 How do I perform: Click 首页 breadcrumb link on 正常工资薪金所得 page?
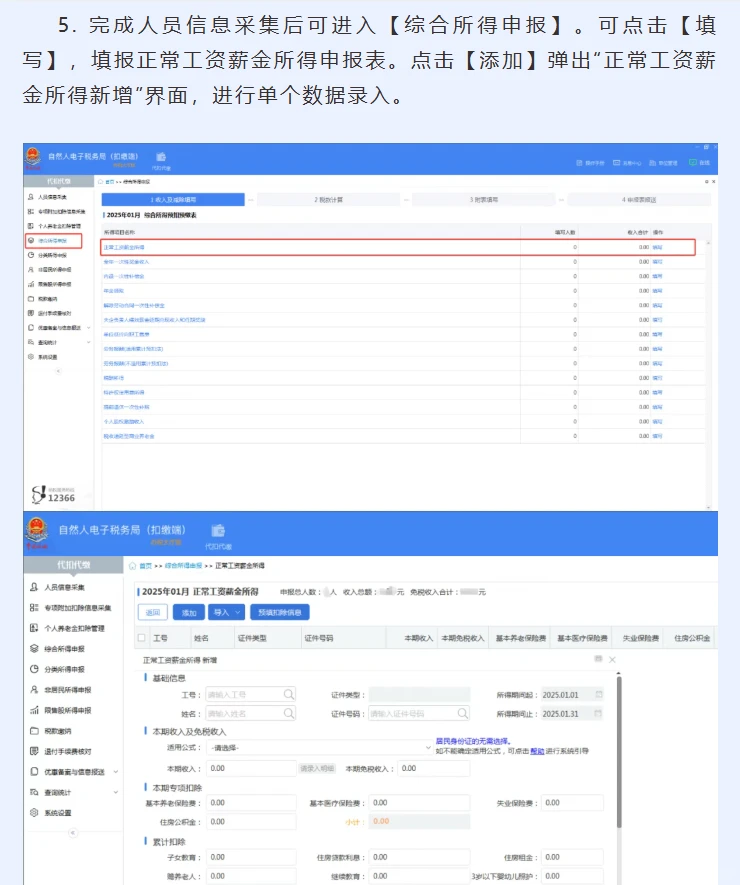pyautogui.click(x=146, y=566)
